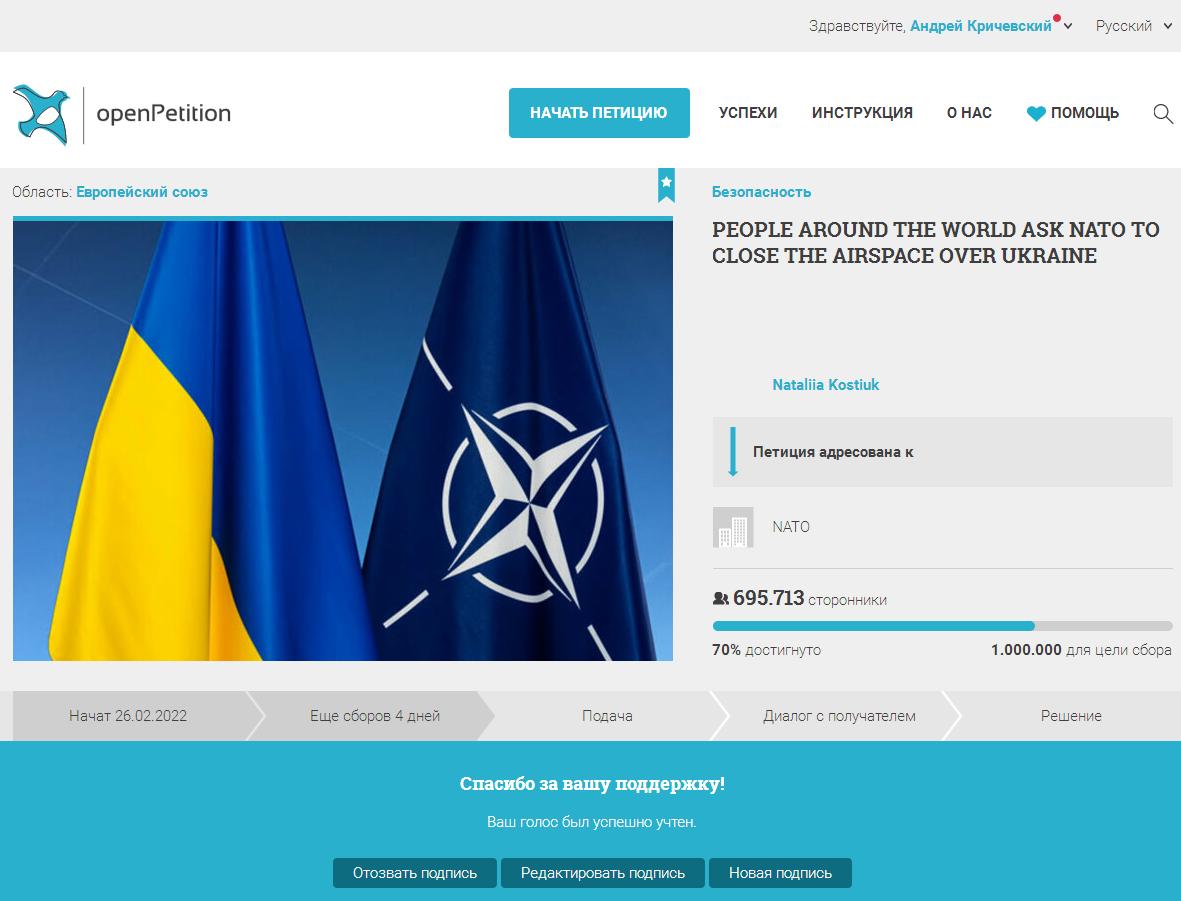
Task: Click the heart icon beside ПОМОЩЬ
Action: (1036, 114)
